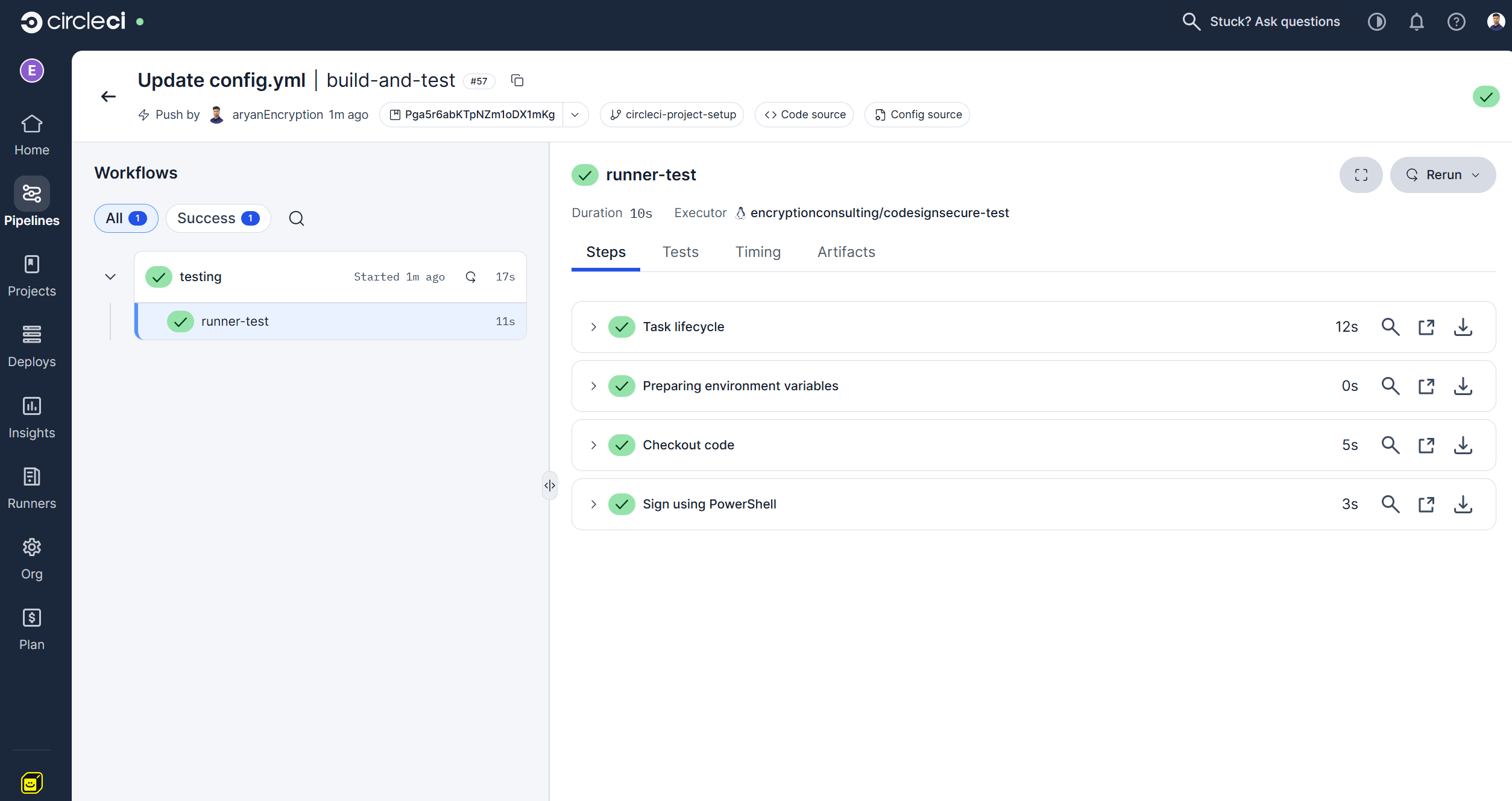Search Sign using PowerShell output

(1390, 504)
